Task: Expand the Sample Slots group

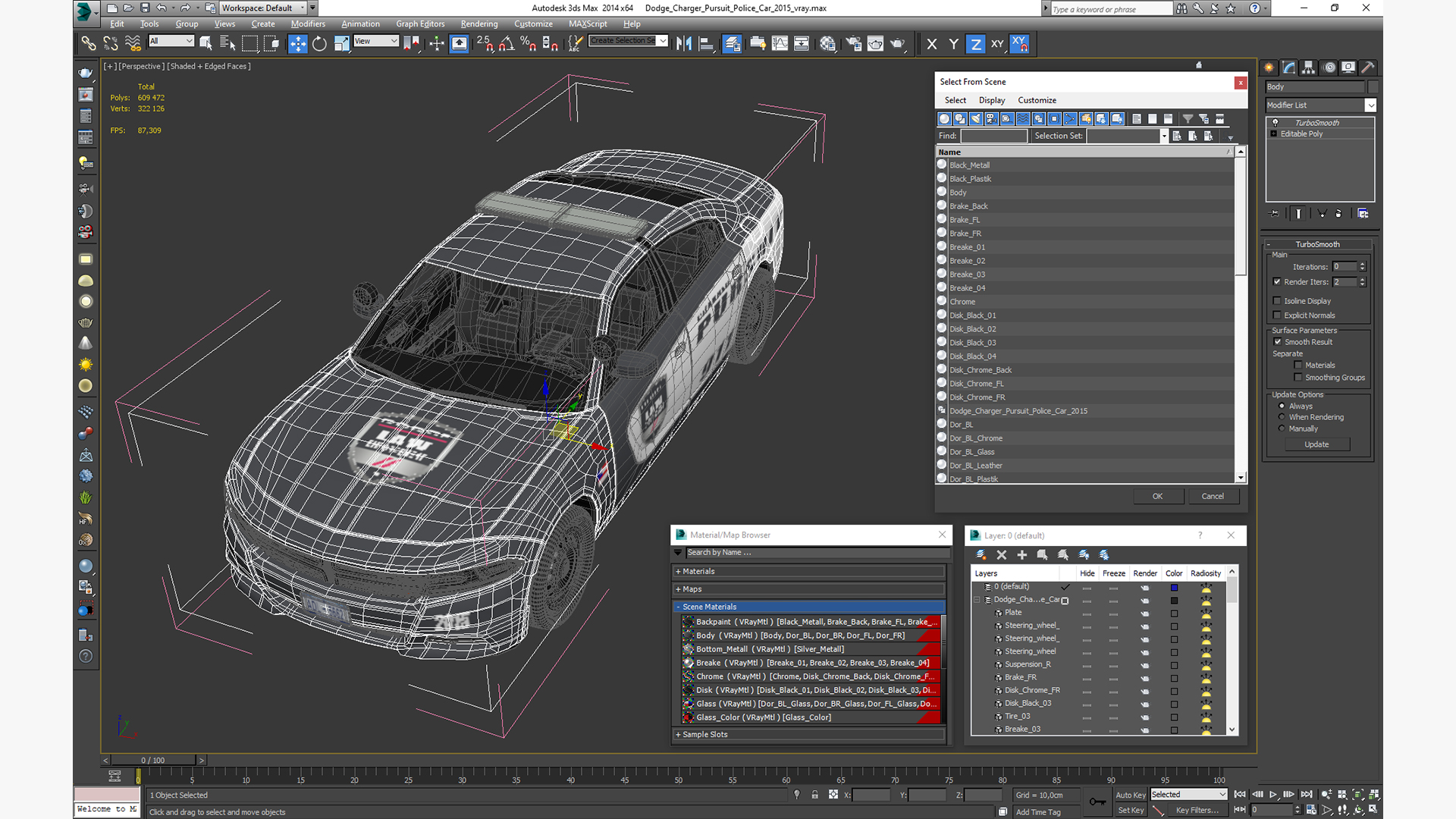Action: pyautogui.click(x=809, y=735)
